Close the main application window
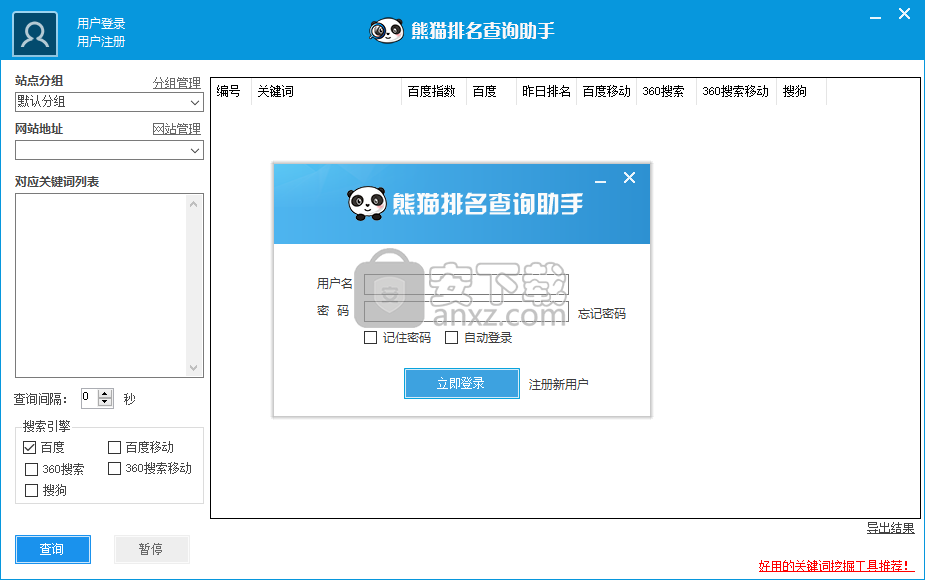This screenshot has height=580, width=925. (904, 14)
